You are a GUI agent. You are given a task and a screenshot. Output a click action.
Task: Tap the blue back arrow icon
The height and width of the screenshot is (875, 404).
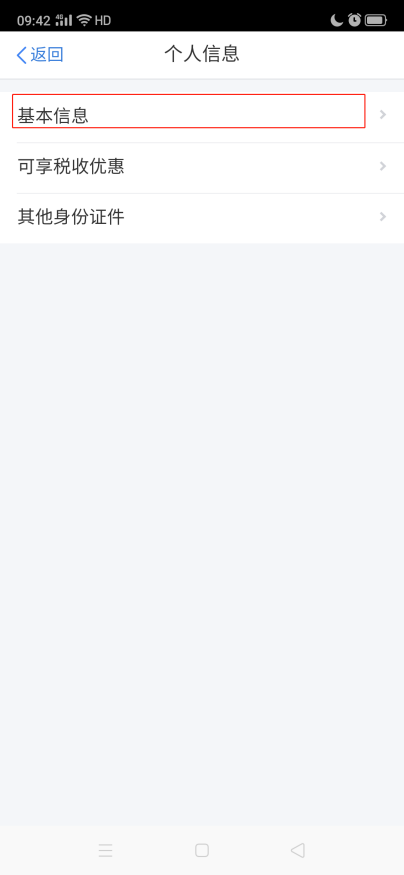coord(22,55)
